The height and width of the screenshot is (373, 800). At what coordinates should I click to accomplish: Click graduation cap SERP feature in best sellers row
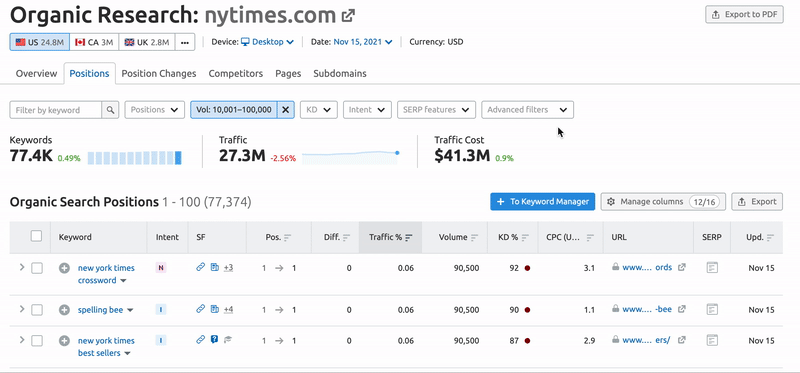[x=228, y=340]
